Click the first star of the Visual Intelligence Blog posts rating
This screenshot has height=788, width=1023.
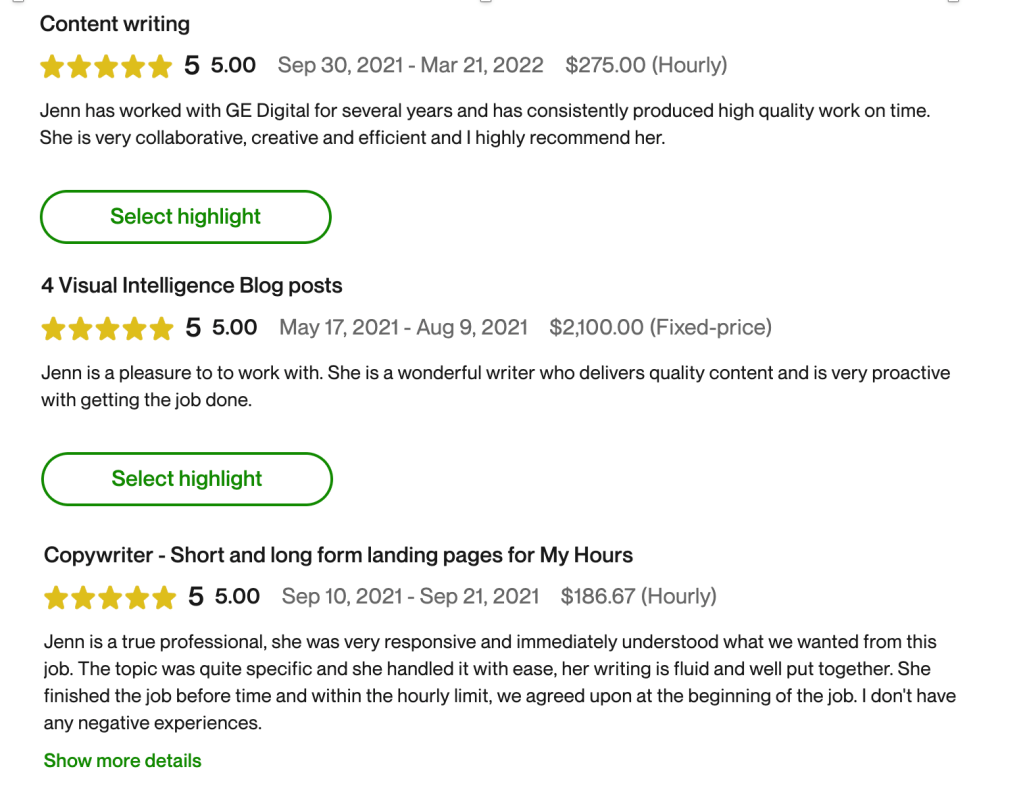(53, 329)
